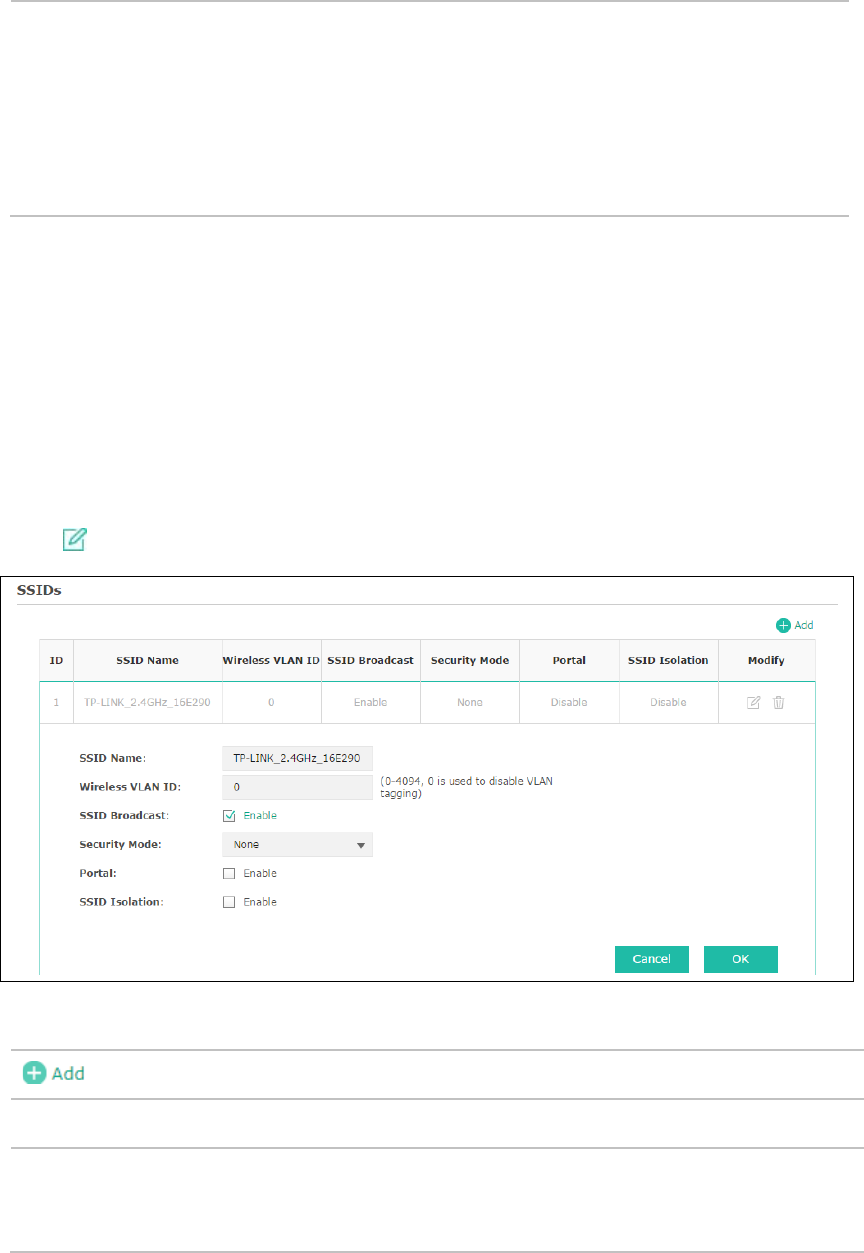Click the plus Add icon in the table below the screenshot

point(54,1073)
